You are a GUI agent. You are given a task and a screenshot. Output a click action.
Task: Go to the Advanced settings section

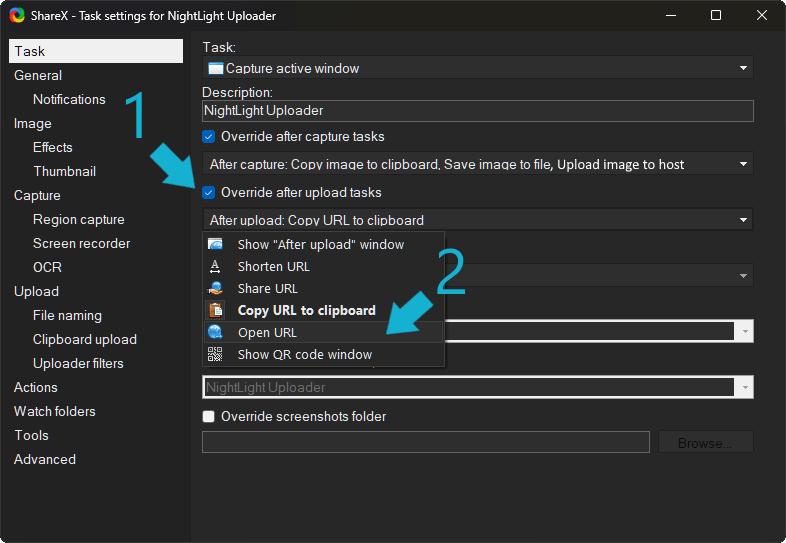click(45, 459)
